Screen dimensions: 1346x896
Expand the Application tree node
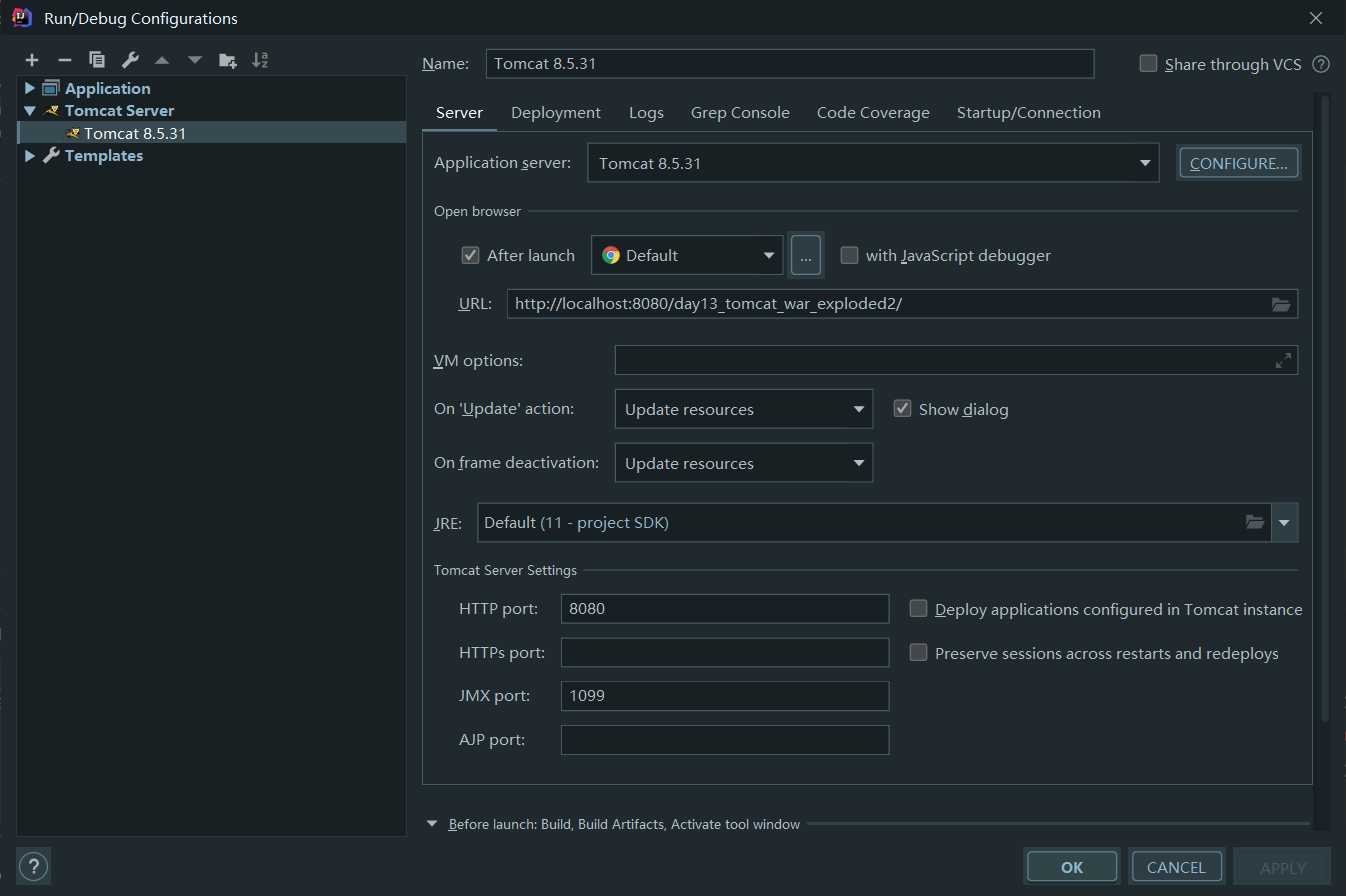point(30,88)
